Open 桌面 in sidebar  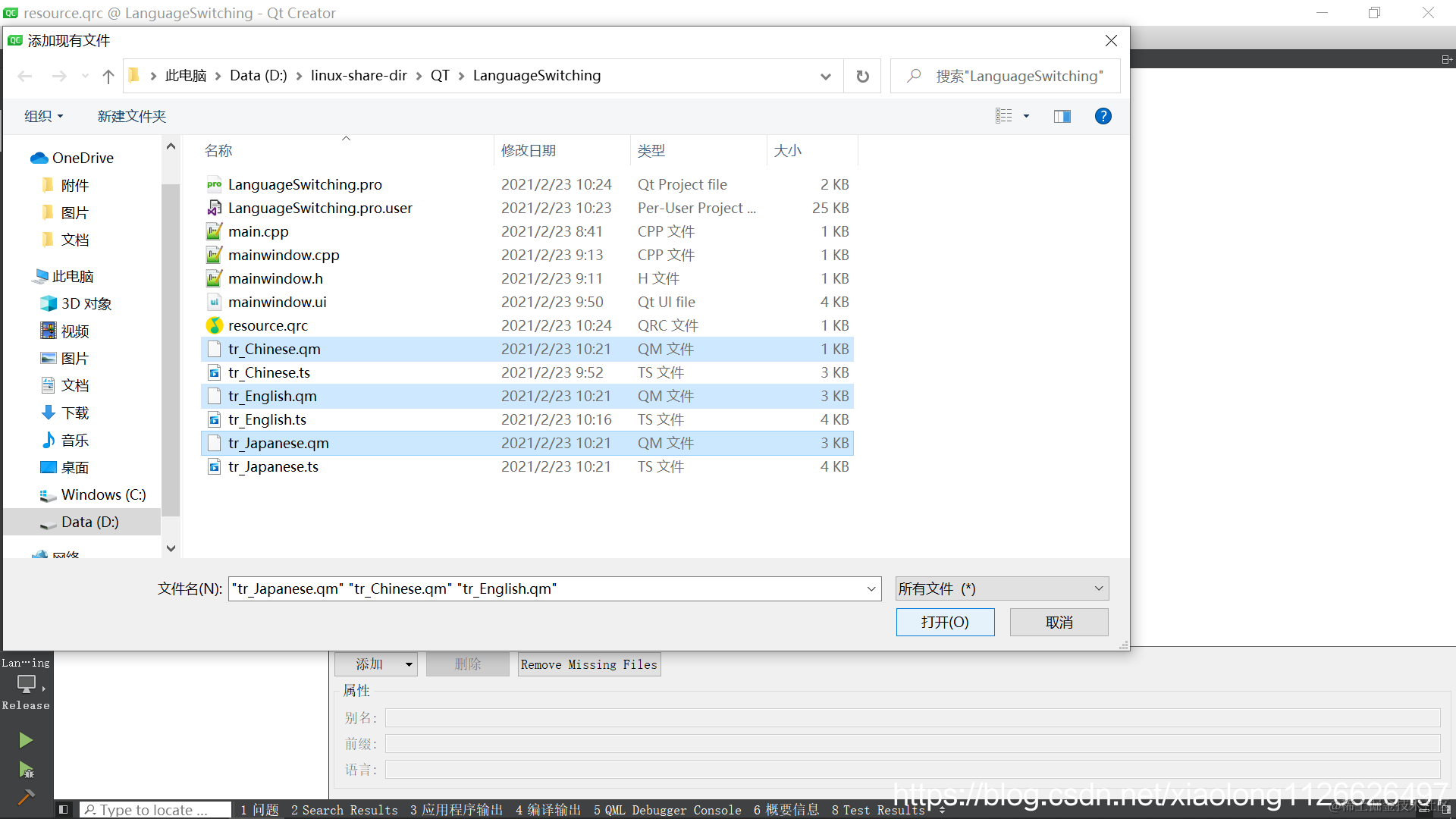tap(65, 467)
